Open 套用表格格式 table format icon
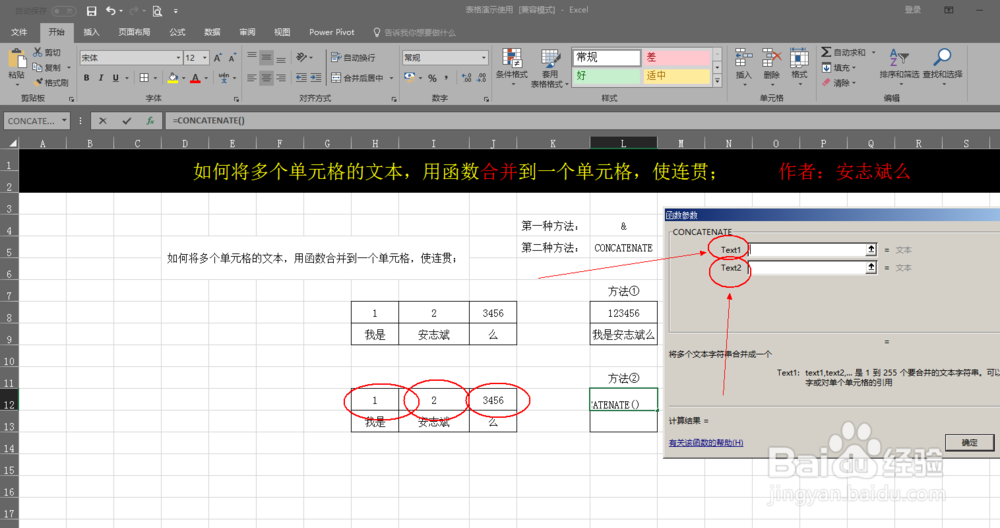The width and height of the screenshot is (1000, 528). tap(550, 59)
